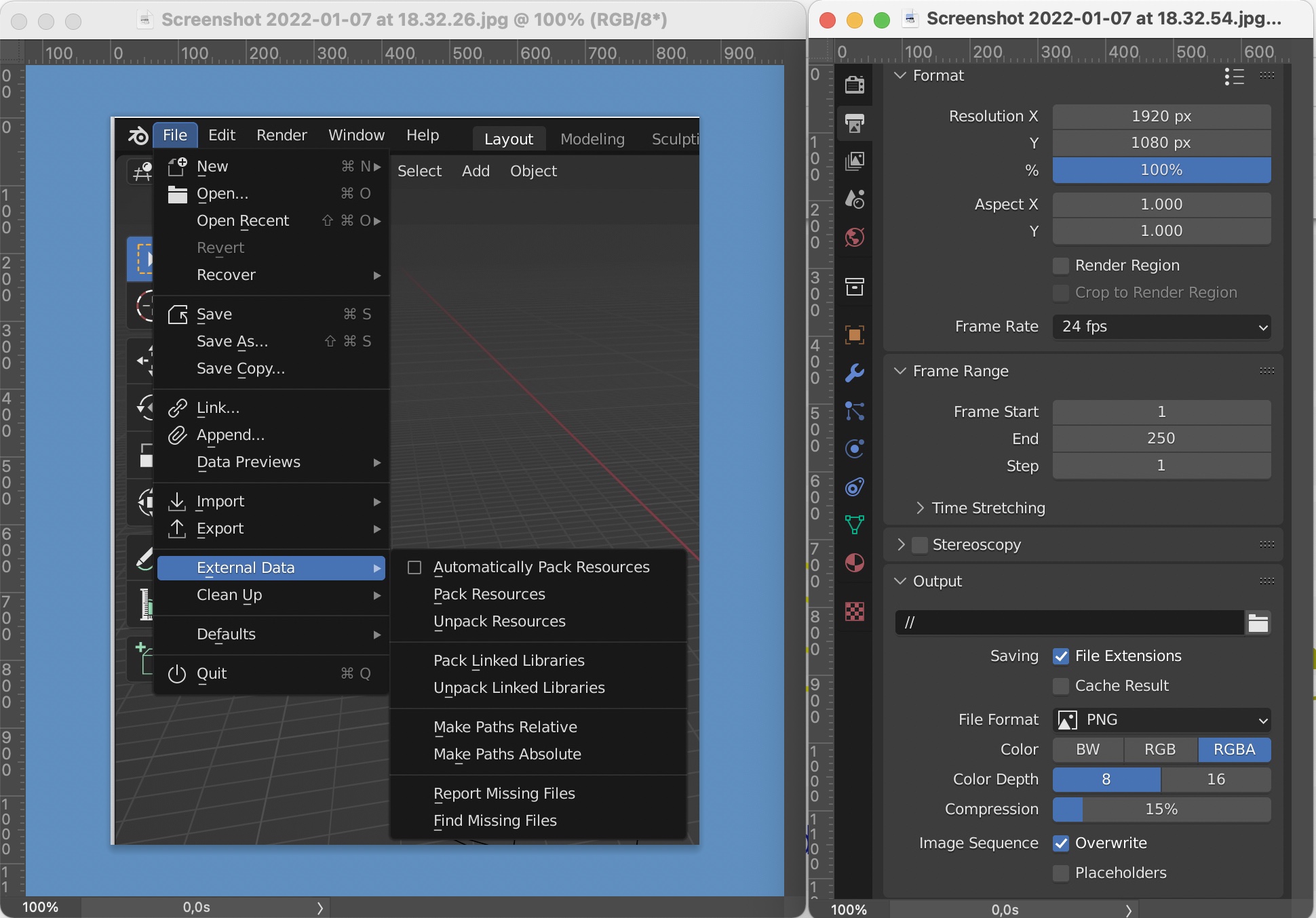The width and height of the screenshot is (1316, 918).
Task: Click the Modifier properties wrench icon
Action: point(855,372)
